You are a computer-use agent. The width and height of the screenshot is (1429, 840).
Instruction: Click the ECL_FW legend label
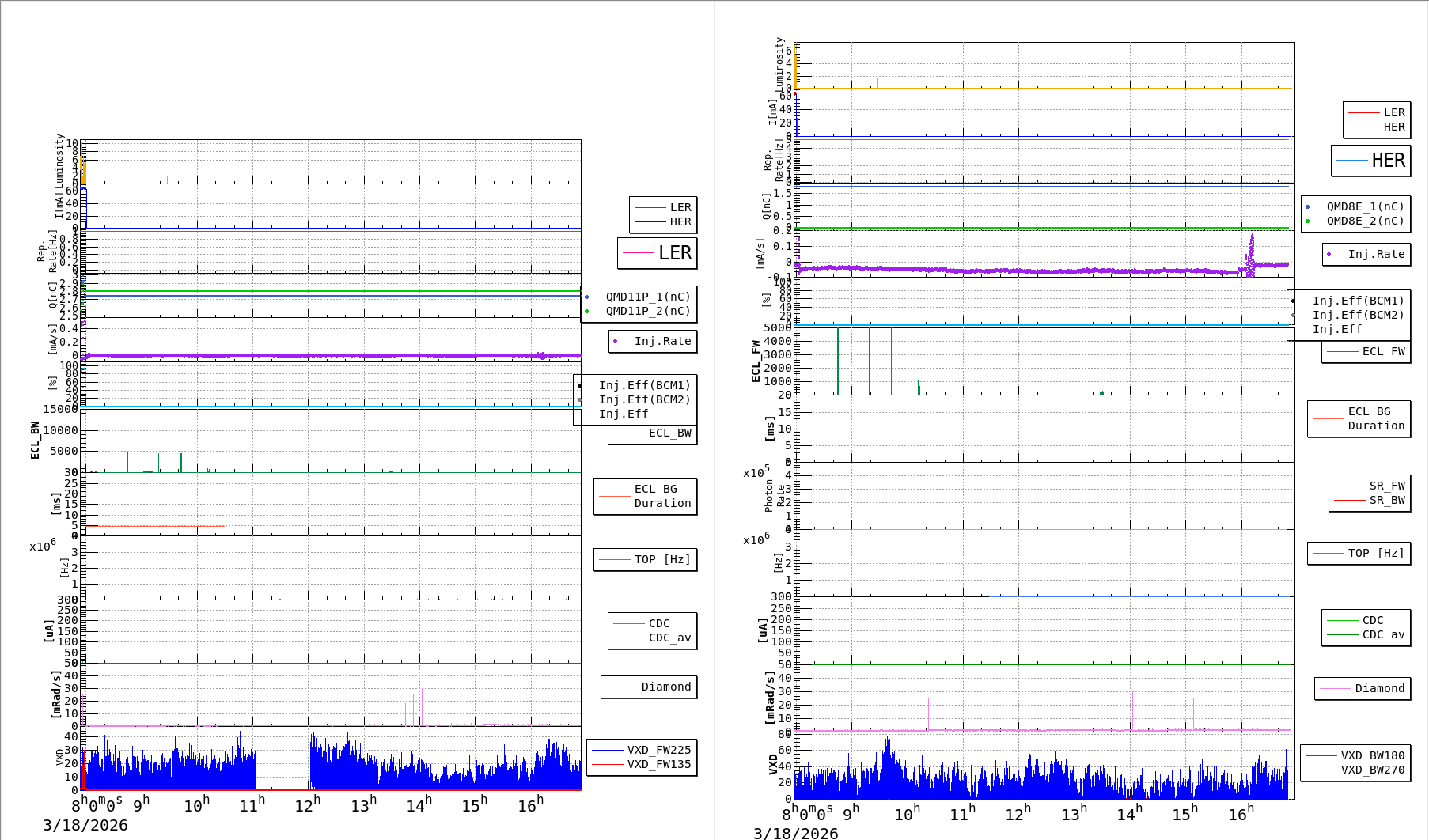point(1383,351)
